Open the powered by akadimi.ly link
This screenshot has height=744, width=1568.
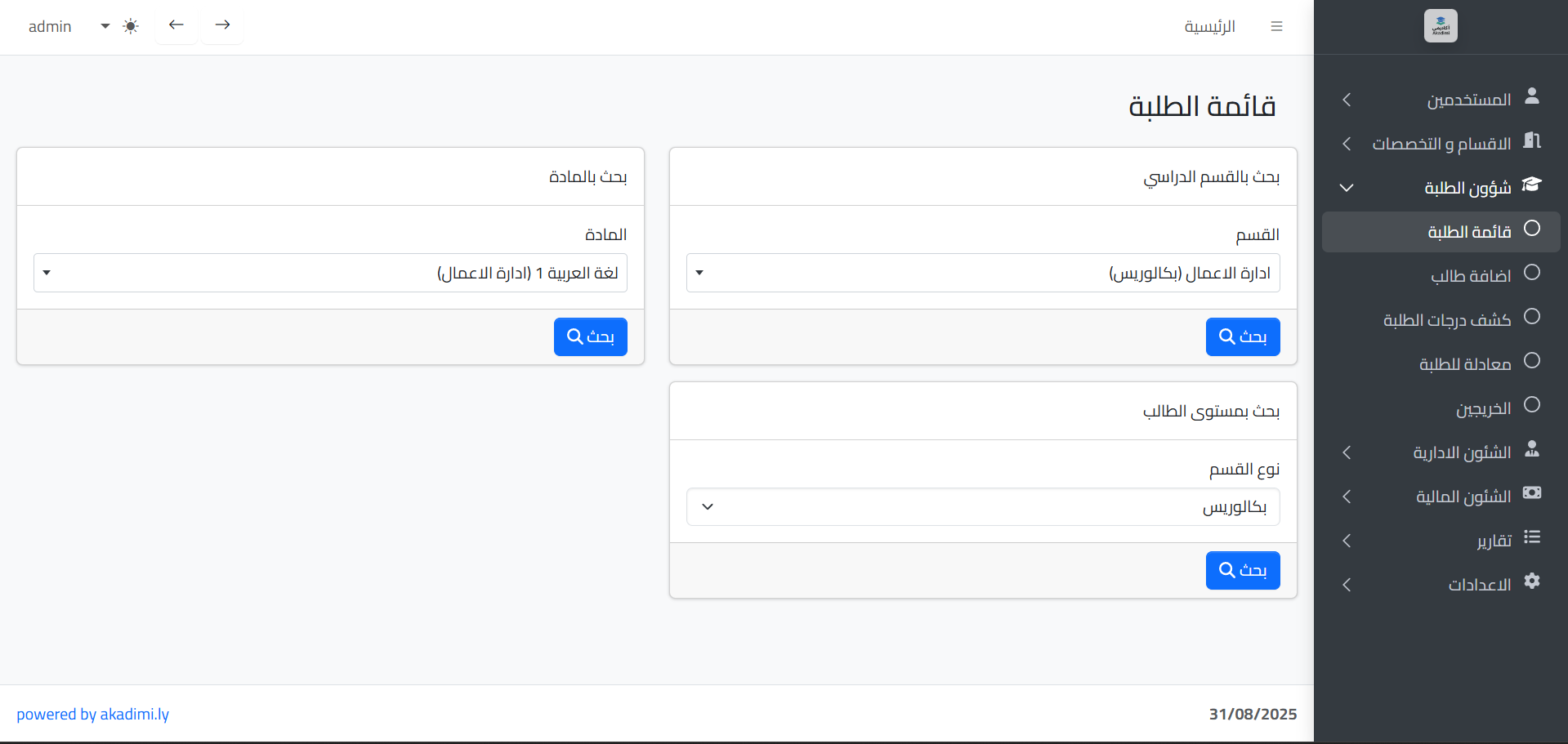(x=92, y=715)
